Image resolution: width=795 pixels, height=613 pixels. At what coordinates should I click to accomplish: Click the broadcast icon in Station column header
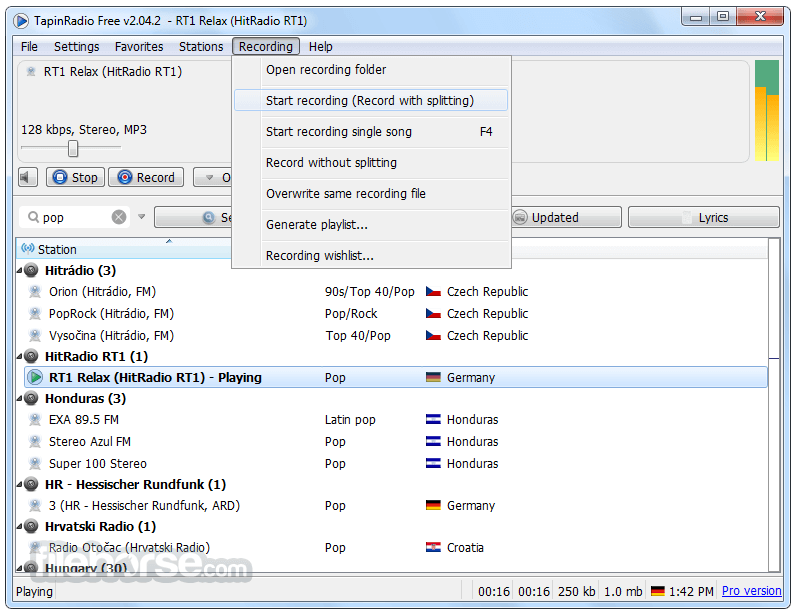tap(28, 249)
